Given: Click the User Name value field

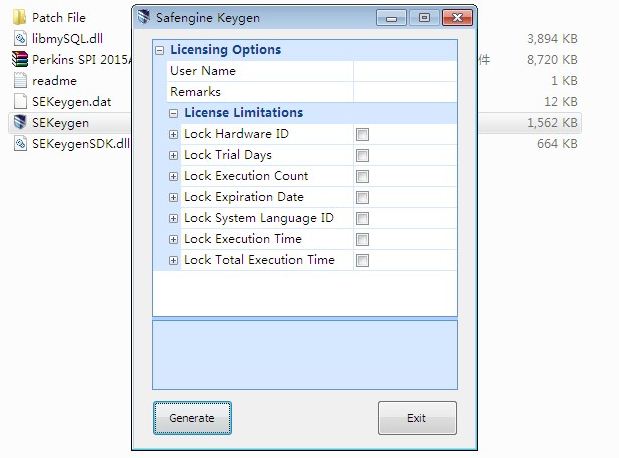Looking at the screenshot, I should click(x=404, y=71).
